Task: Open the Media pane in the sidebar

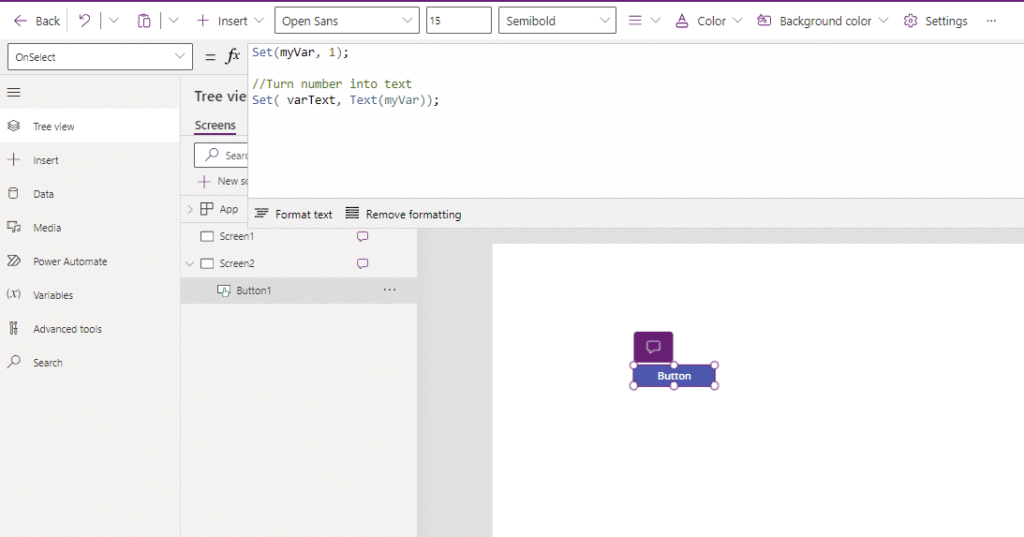Action: pyautogui.click(x=89, y=227)
